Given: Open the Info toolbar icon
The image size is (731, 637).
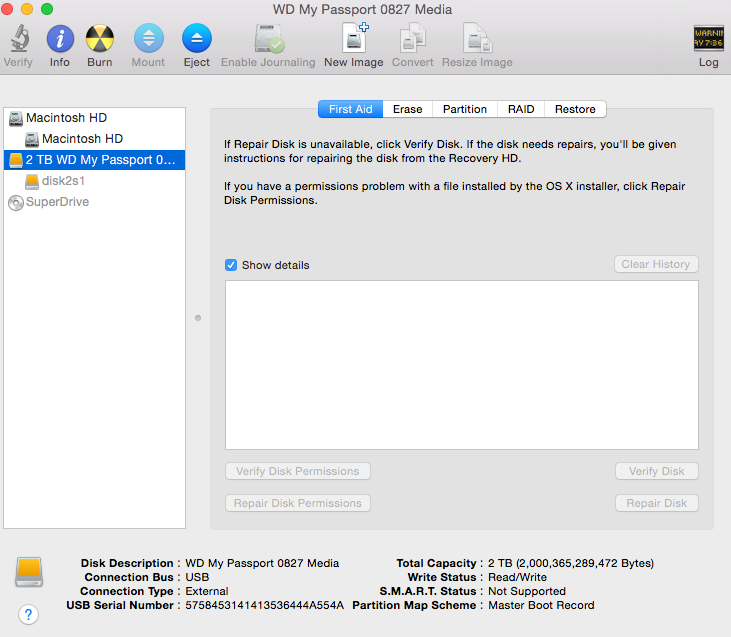Looking at the screenshot, I should (x=60, y=40).
